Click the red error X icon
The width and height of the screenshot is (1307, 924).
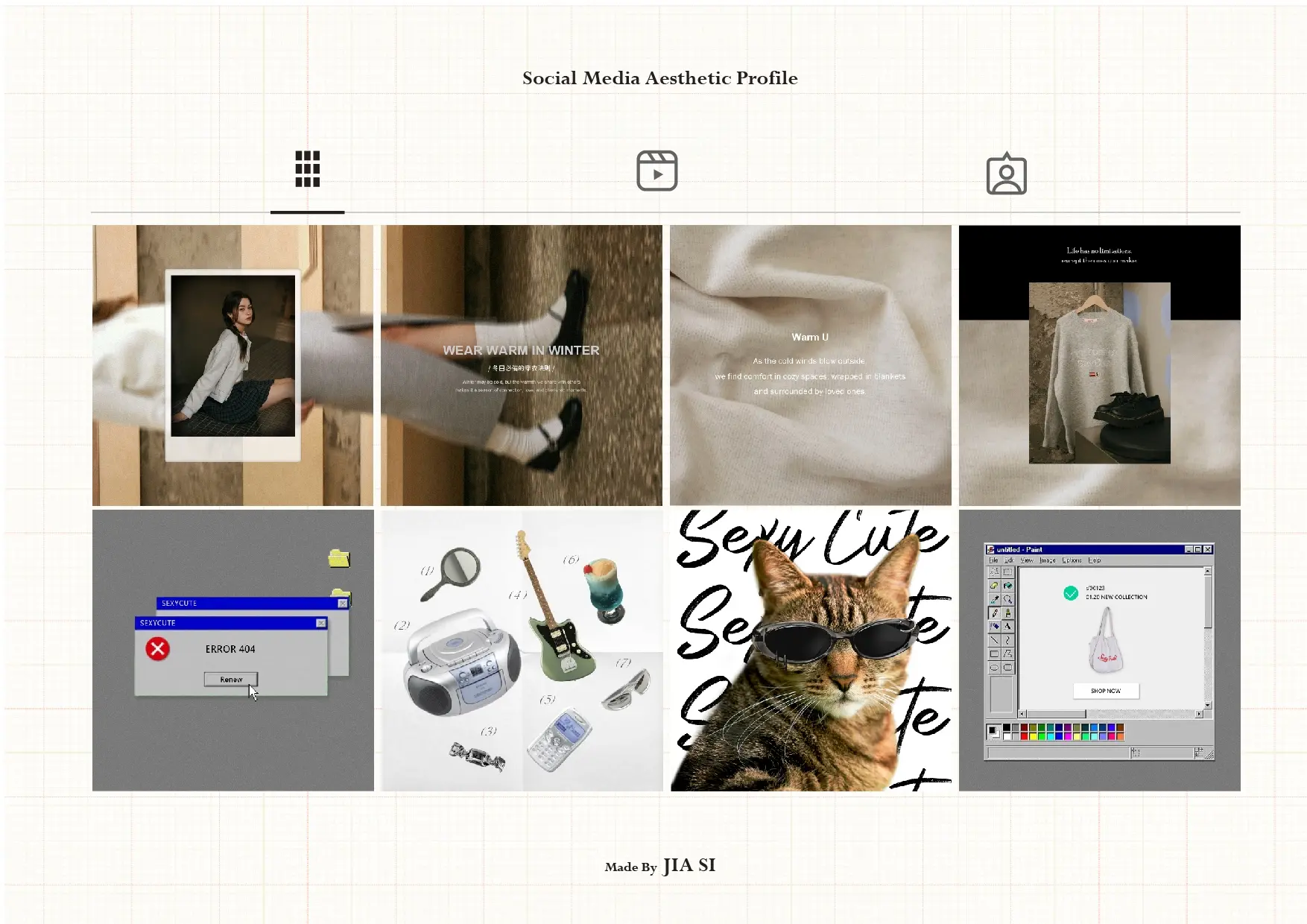pyautogui.click(x=157, y=649)
